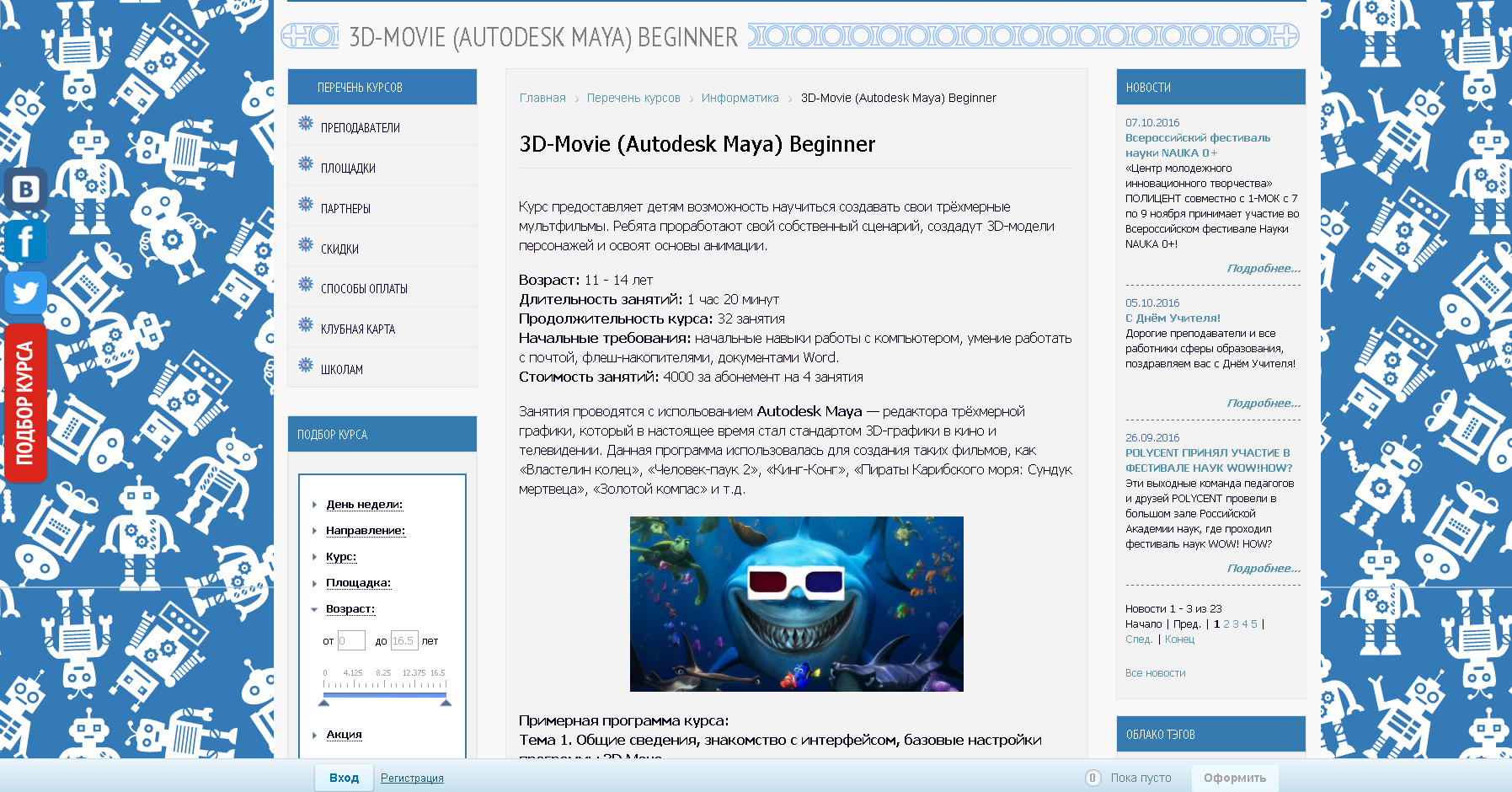This screenshot has height=792, width=1512.
Task: Click the Вход button
Action: [344, 778]
